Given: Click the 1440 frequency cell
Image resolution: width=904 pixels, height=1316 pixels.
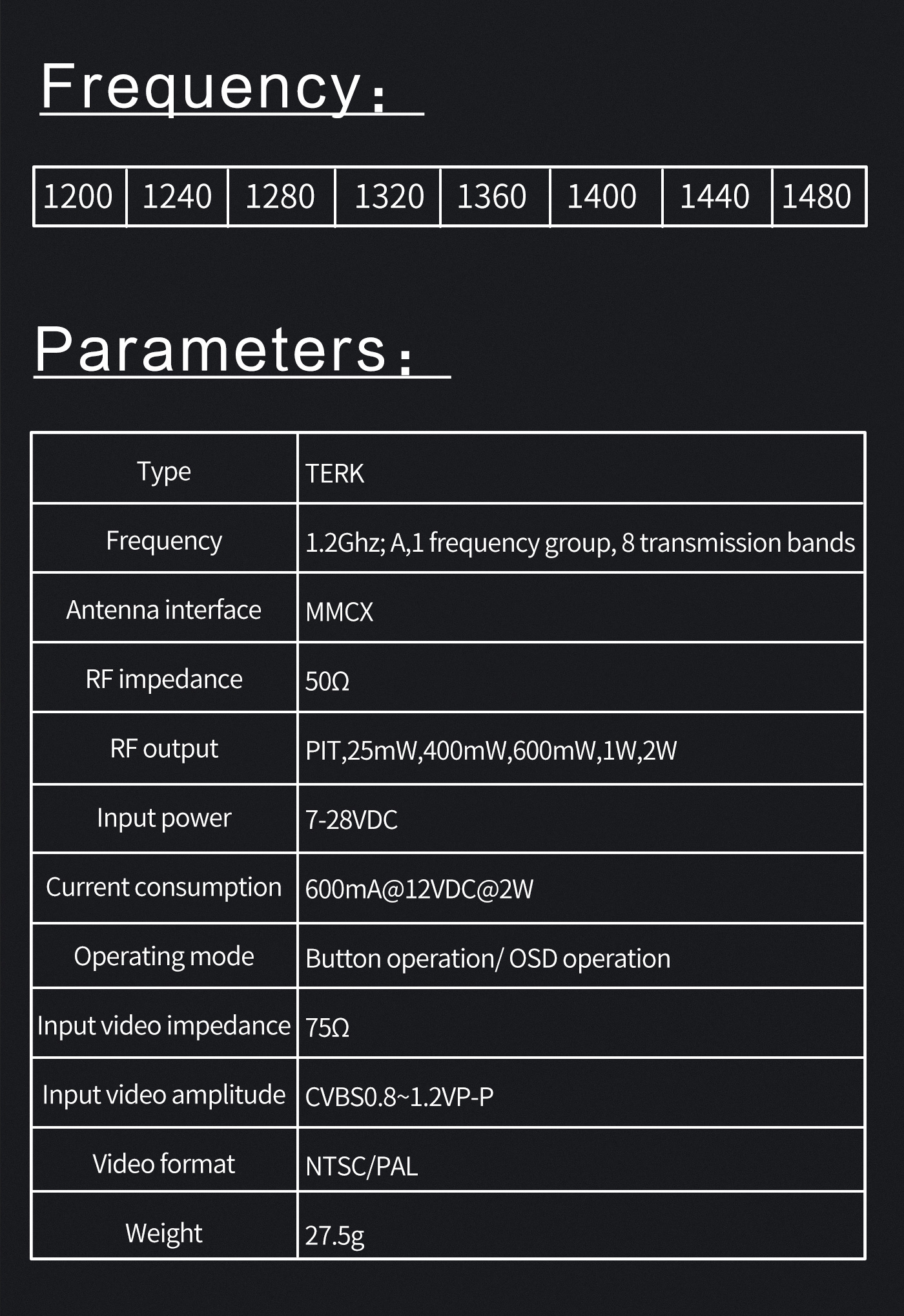Looking at the screenshot, I should (x=717, y=196).
